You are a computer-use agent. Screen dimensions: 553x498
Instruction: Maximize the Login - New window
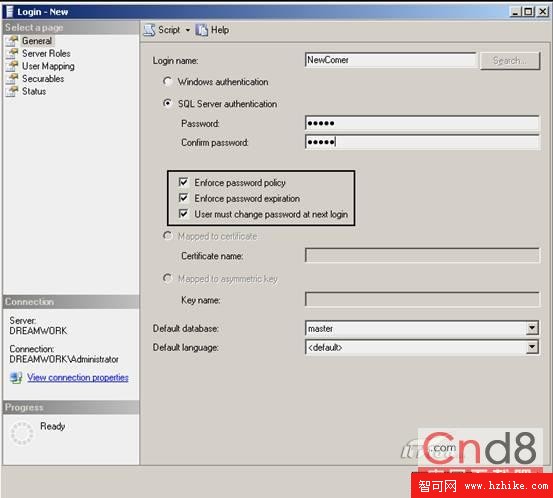click(528, 12)
